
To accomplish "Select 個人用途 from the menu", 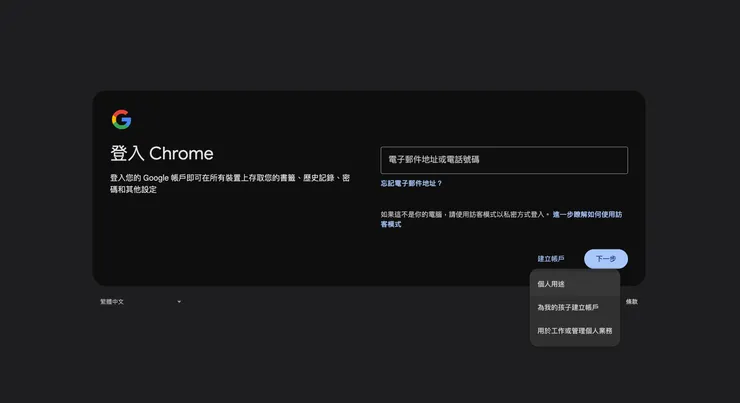I will coord(575,284).
